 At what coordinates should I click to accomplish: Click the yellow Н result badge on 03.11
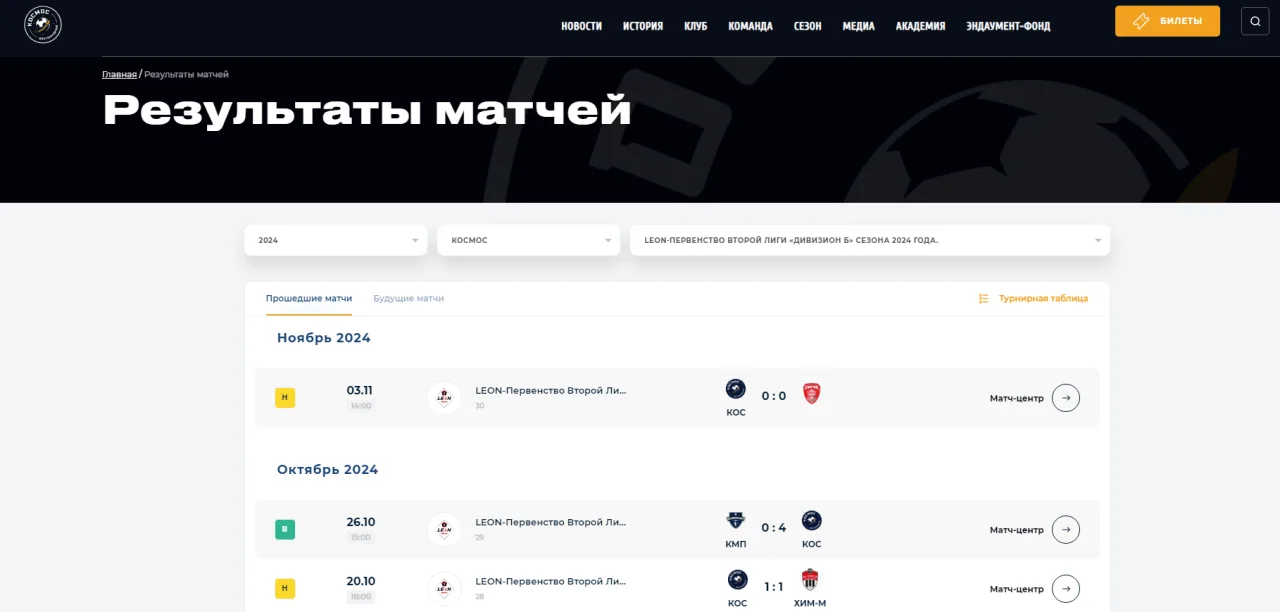point(285,398)
